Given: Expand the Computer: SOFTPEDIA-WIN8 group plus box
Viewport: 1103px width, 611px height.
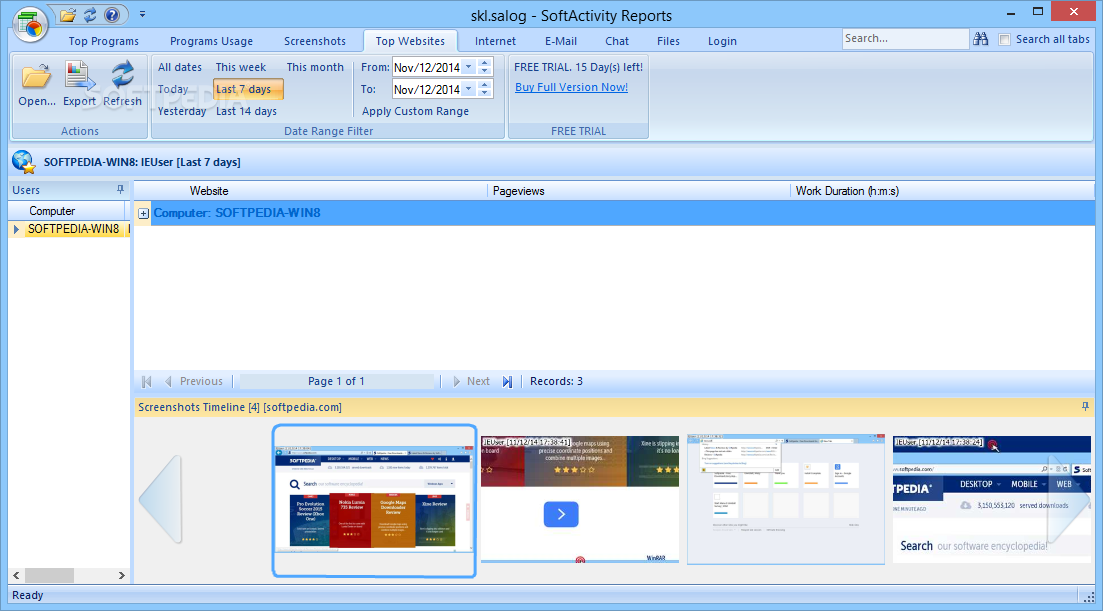Looking at the screenshot, I should pos(144,213).
